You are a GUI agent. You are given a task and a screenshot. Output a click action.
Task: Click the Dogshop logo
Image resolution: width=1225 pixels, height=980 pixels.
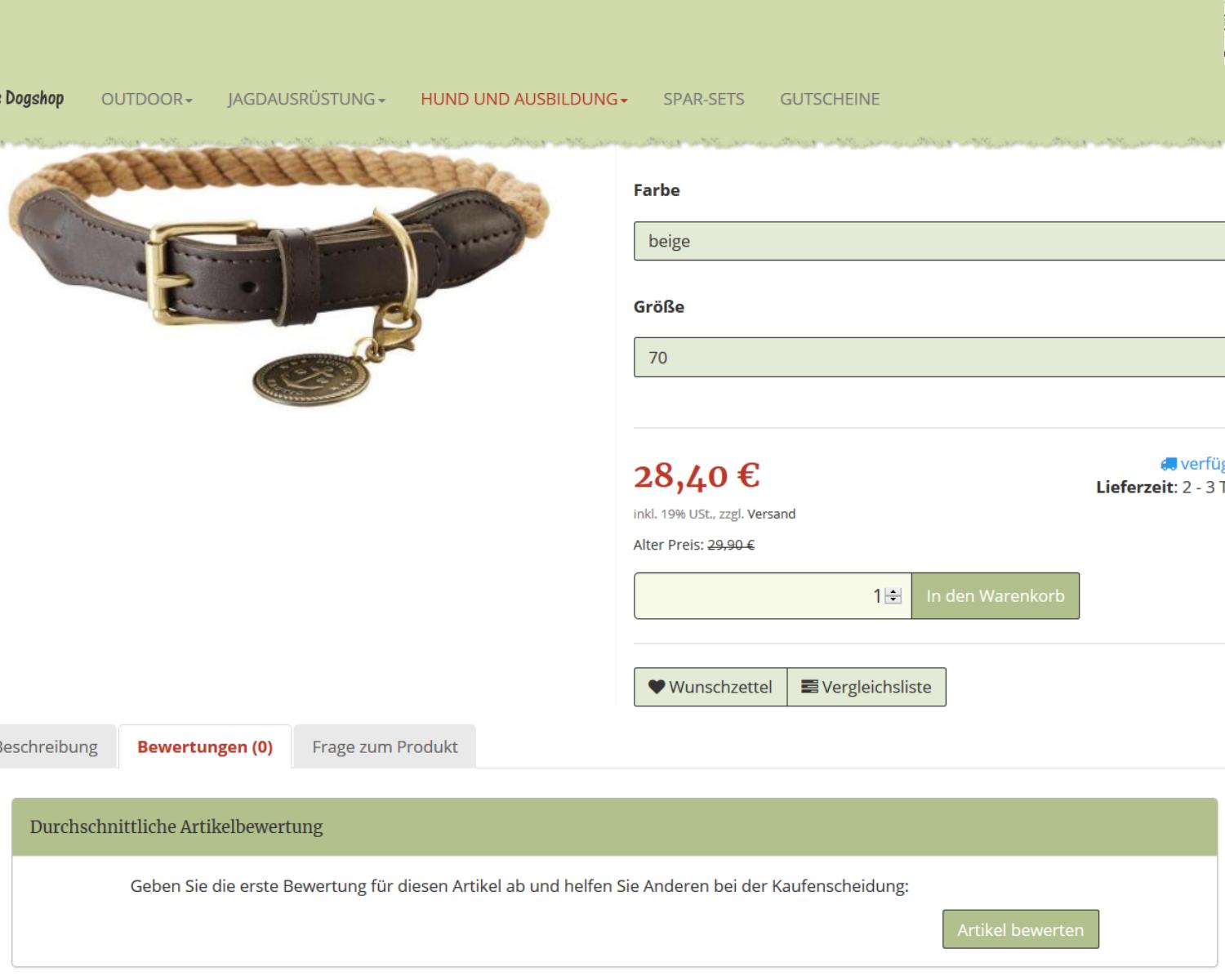[x=33, y=98]
